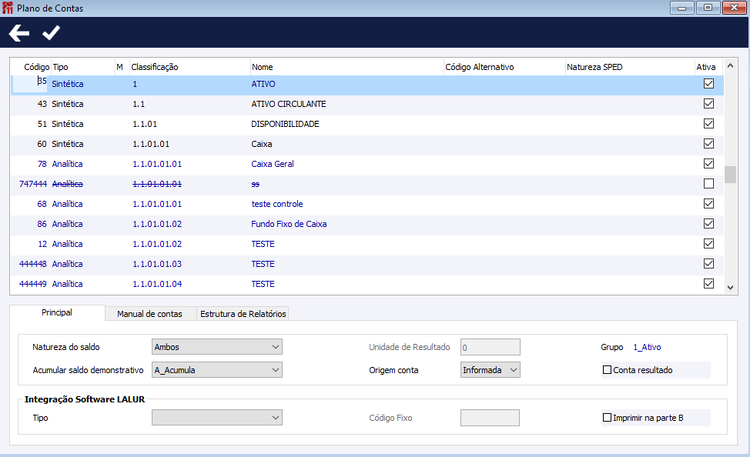The width and height of the screenshot is (750, 457).
Task: Open the Origem conta dropdown
Action: (490, 370)
